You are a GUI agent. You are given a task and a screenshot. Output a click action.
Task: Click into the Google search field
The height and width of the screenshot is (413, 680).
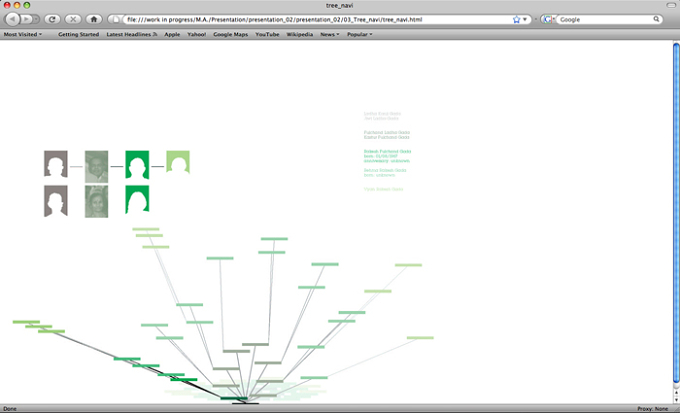pos(605,20)
